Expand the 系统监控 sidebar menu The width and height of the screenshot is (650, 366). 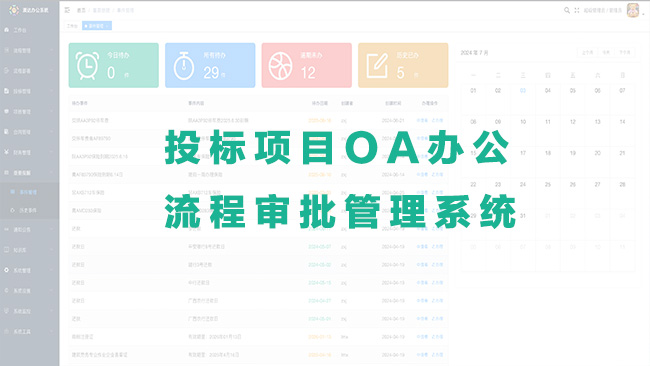29,311
